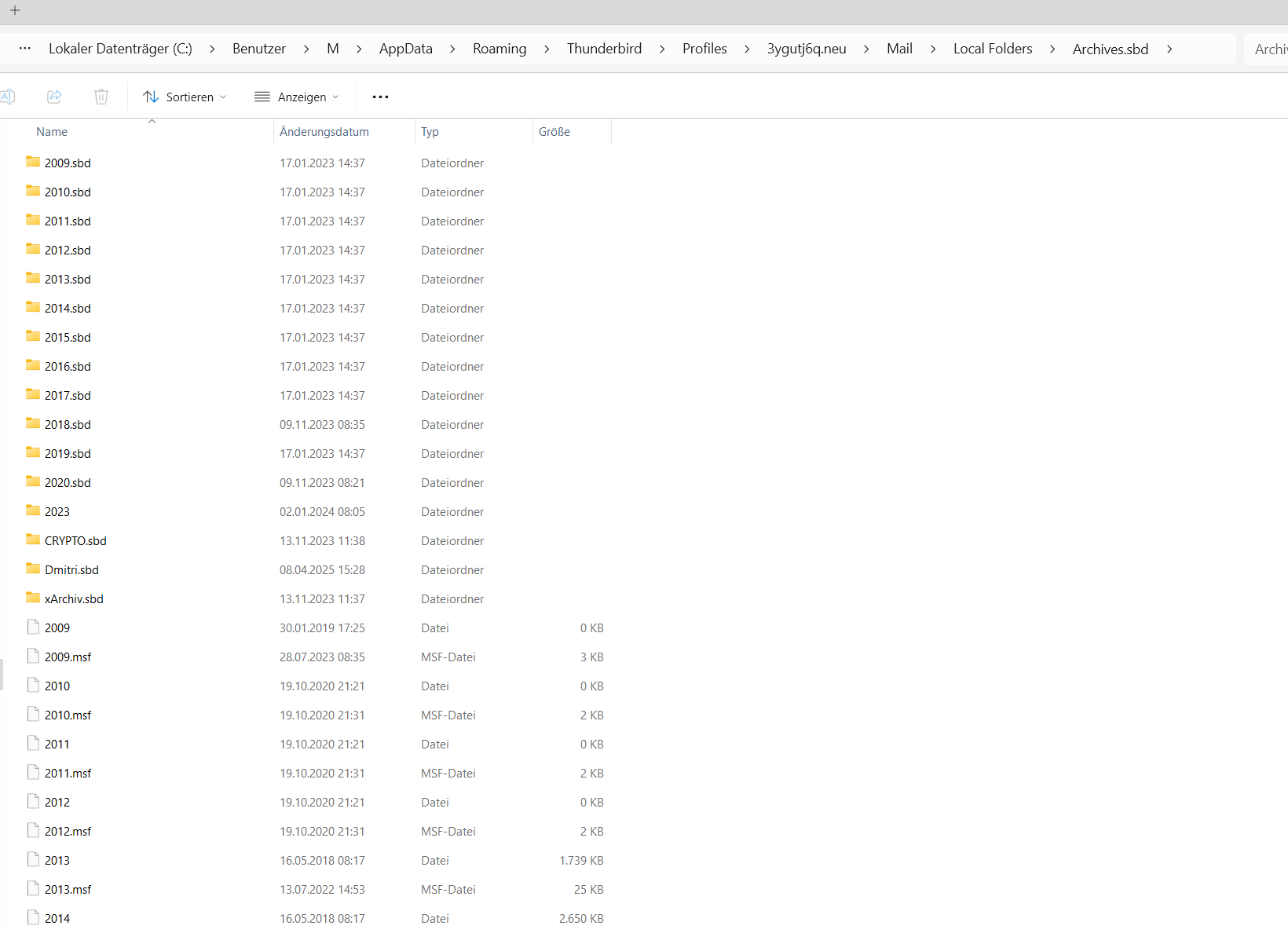This screenshot has width=1288, height=933.
Task: Expand chevron after Profiles in breadcrumb
Action: pyautogui.click(x=747, y=49)
